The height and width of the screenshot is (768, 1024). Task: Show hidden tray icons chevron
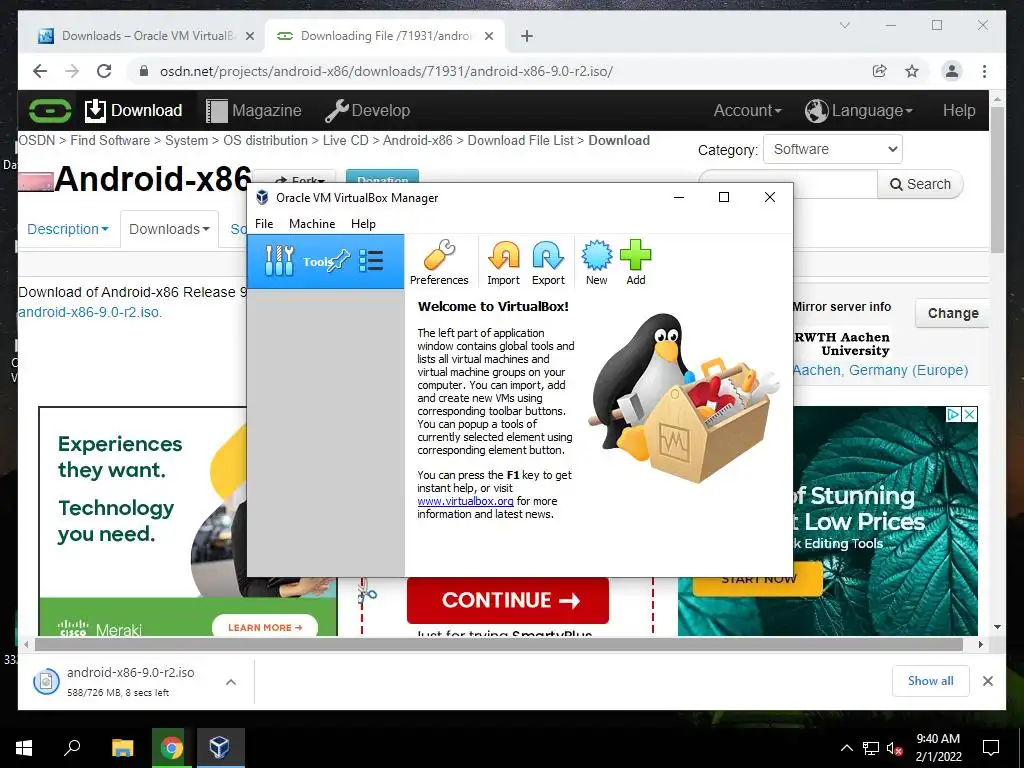[846, 748]
